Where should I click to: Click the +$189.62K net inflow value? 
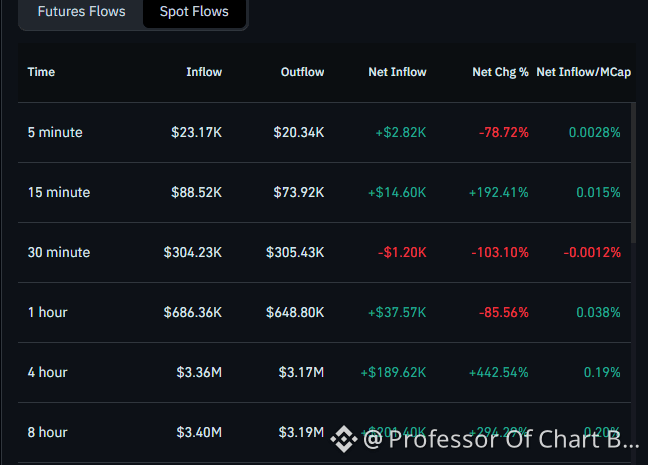[x=393, y=372]
